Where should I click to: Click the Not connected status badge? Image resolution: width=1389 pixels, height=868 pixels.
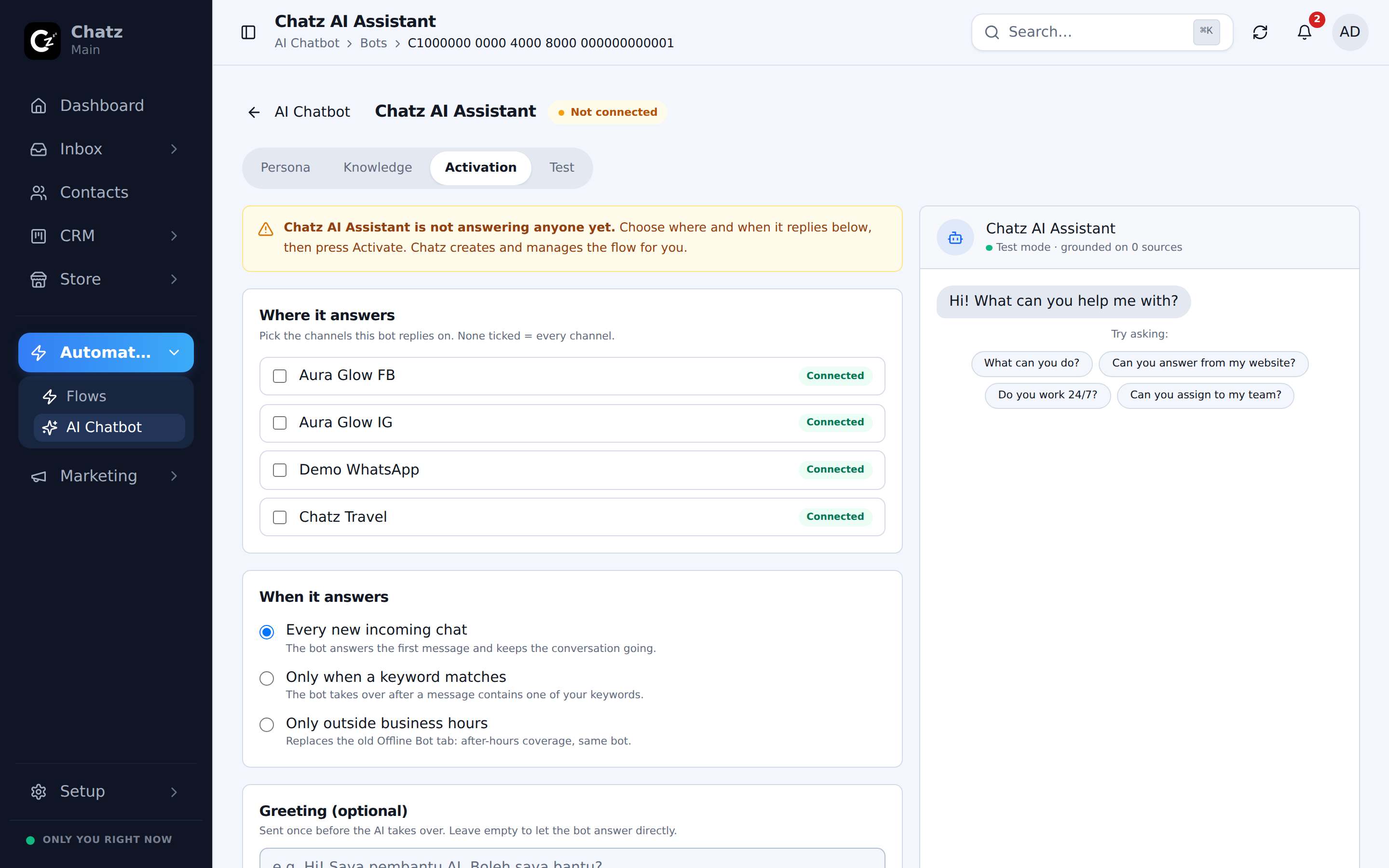pyautogui.click(x=608, y=112)
